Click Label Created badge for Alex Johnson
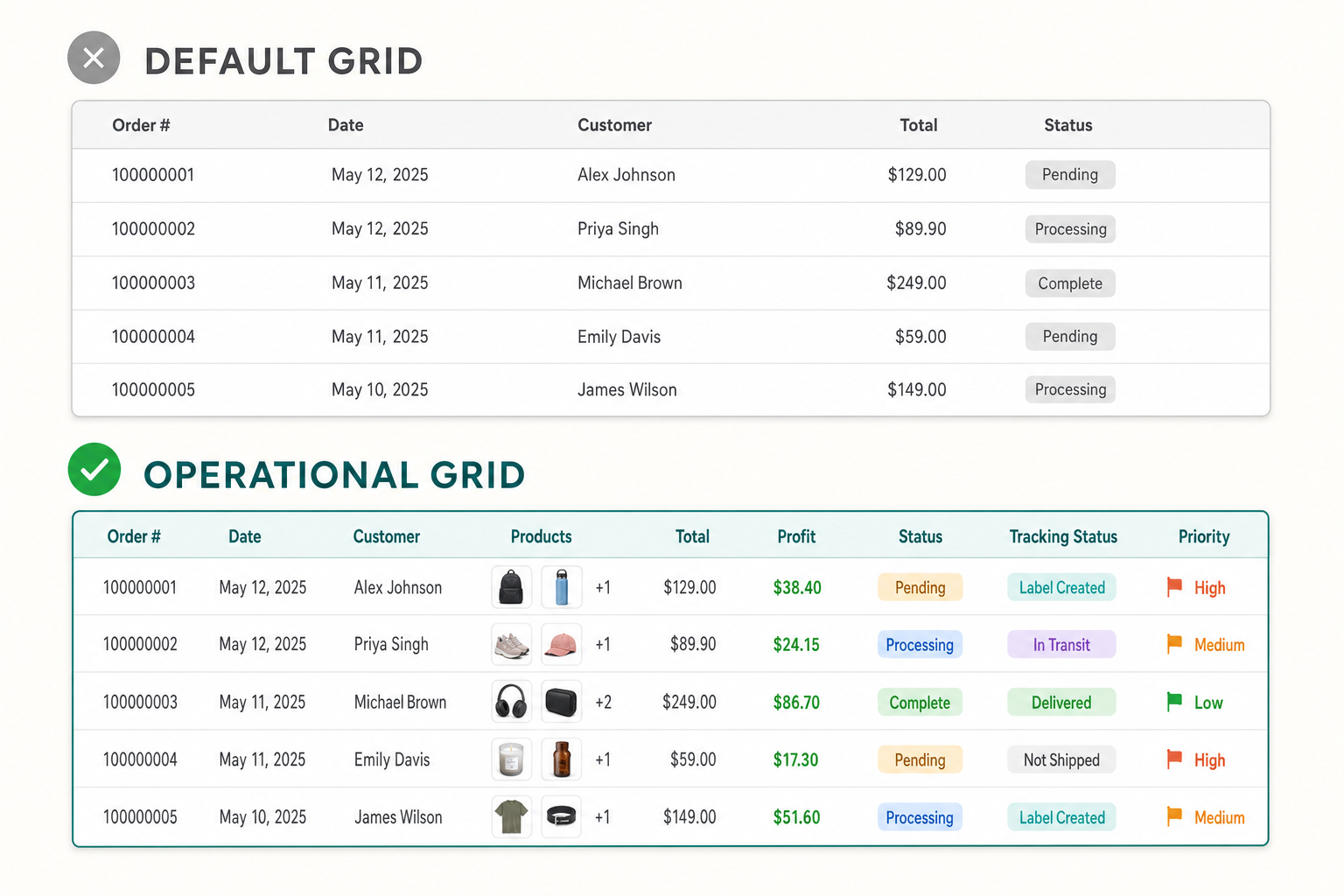This screenshot has height=896, width=1344. point(1061,587)
